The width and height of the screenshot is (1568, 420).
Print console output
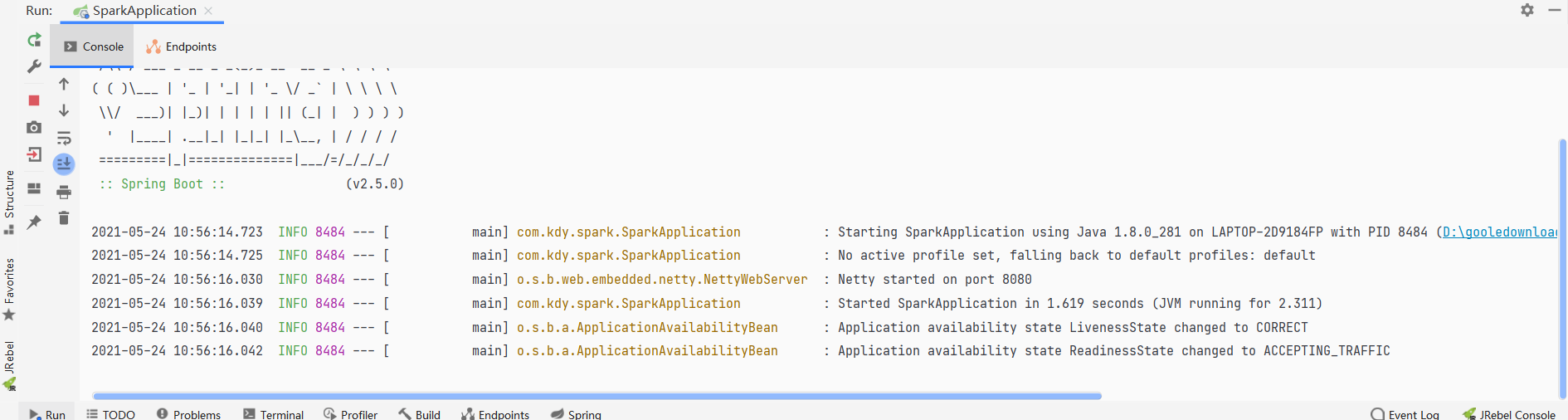64,192
